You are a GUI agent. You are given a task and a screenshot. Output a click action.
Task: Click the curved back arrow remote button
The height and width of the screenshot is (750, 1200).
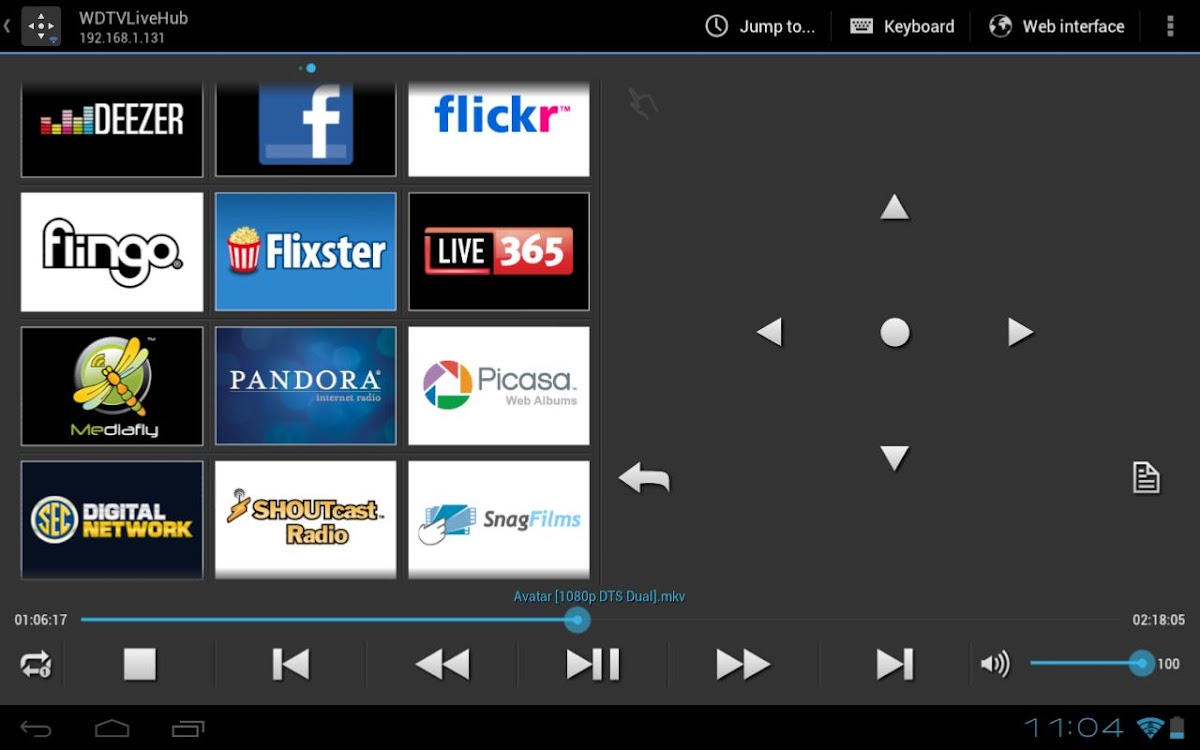coord(644,478)
